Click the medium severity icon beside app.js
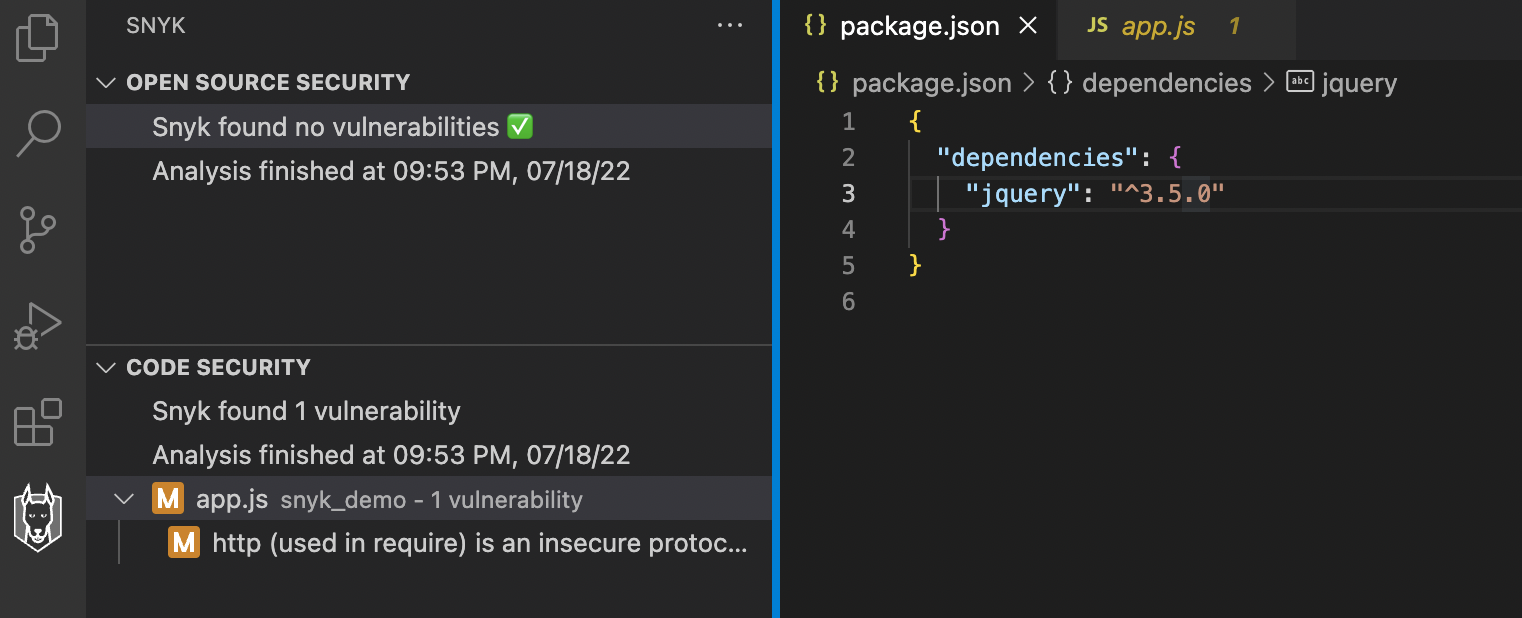 tap(166, 499)
